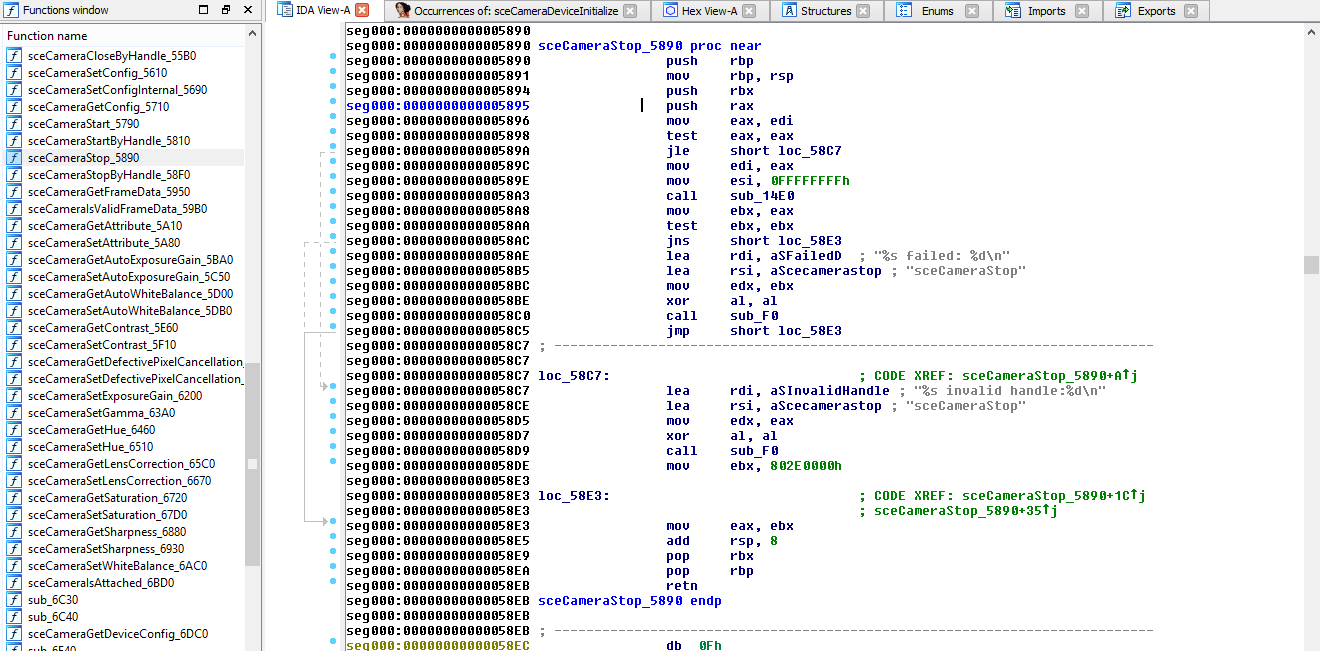Close the Exports tab
Image resolution: width=1320 pixels, height=651 pixels.
(1190, 11)
